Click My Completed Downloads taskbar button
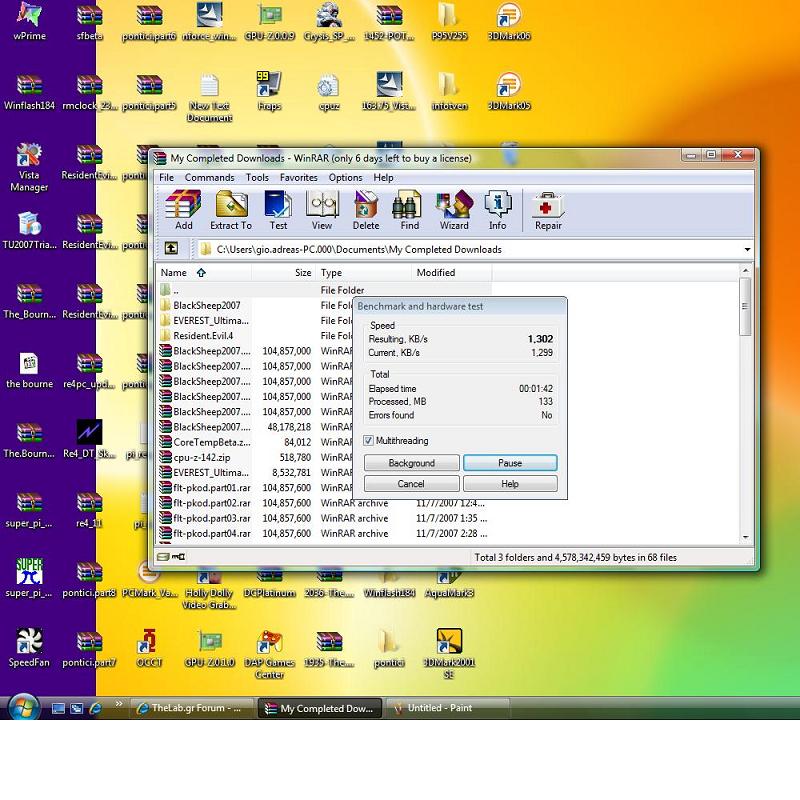Screen dimensions: 800x800 320,708
